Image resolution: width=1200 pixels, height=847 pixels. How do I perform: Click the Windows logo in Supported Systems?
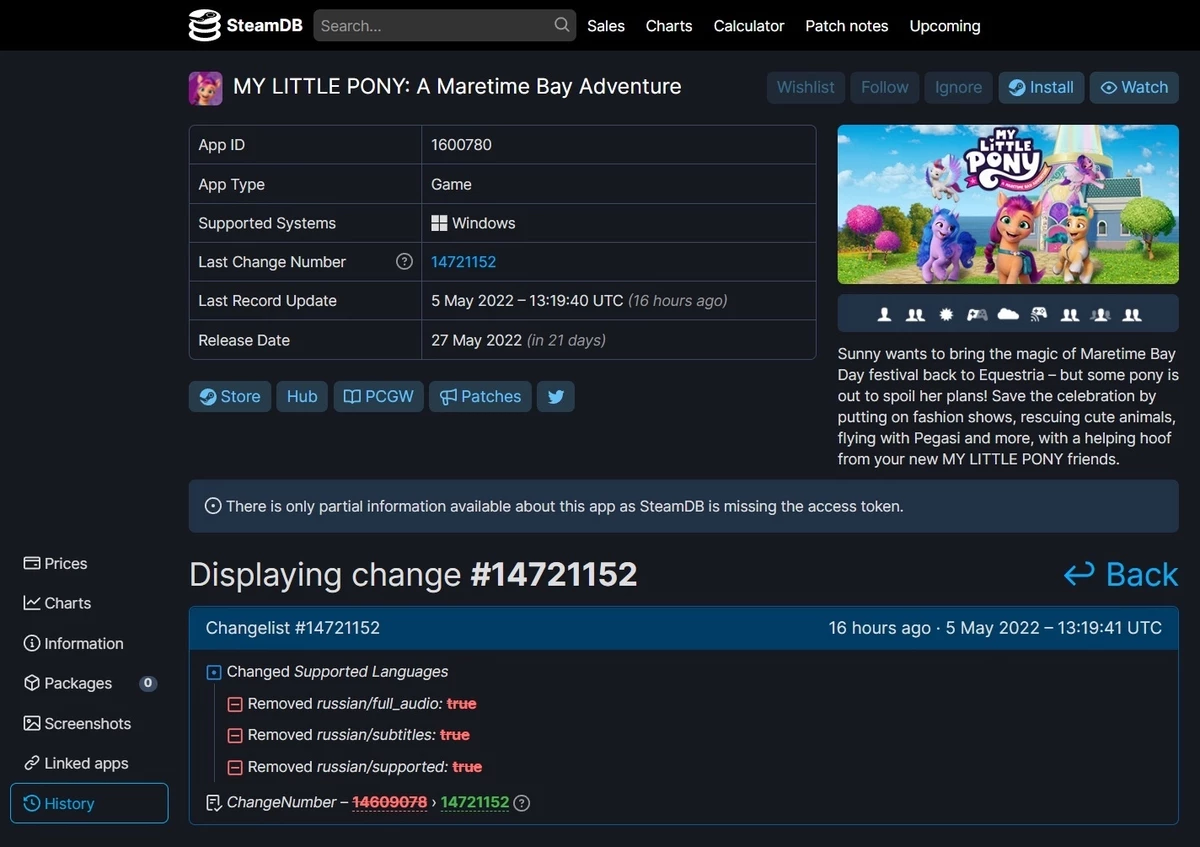point(439,223)
